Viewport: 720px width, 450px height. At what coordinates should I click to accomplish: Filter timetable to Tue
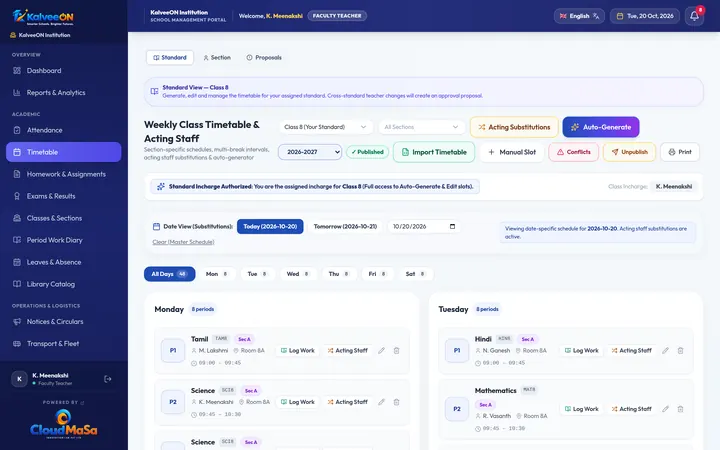pyautogui.click(x=257, y=274)
